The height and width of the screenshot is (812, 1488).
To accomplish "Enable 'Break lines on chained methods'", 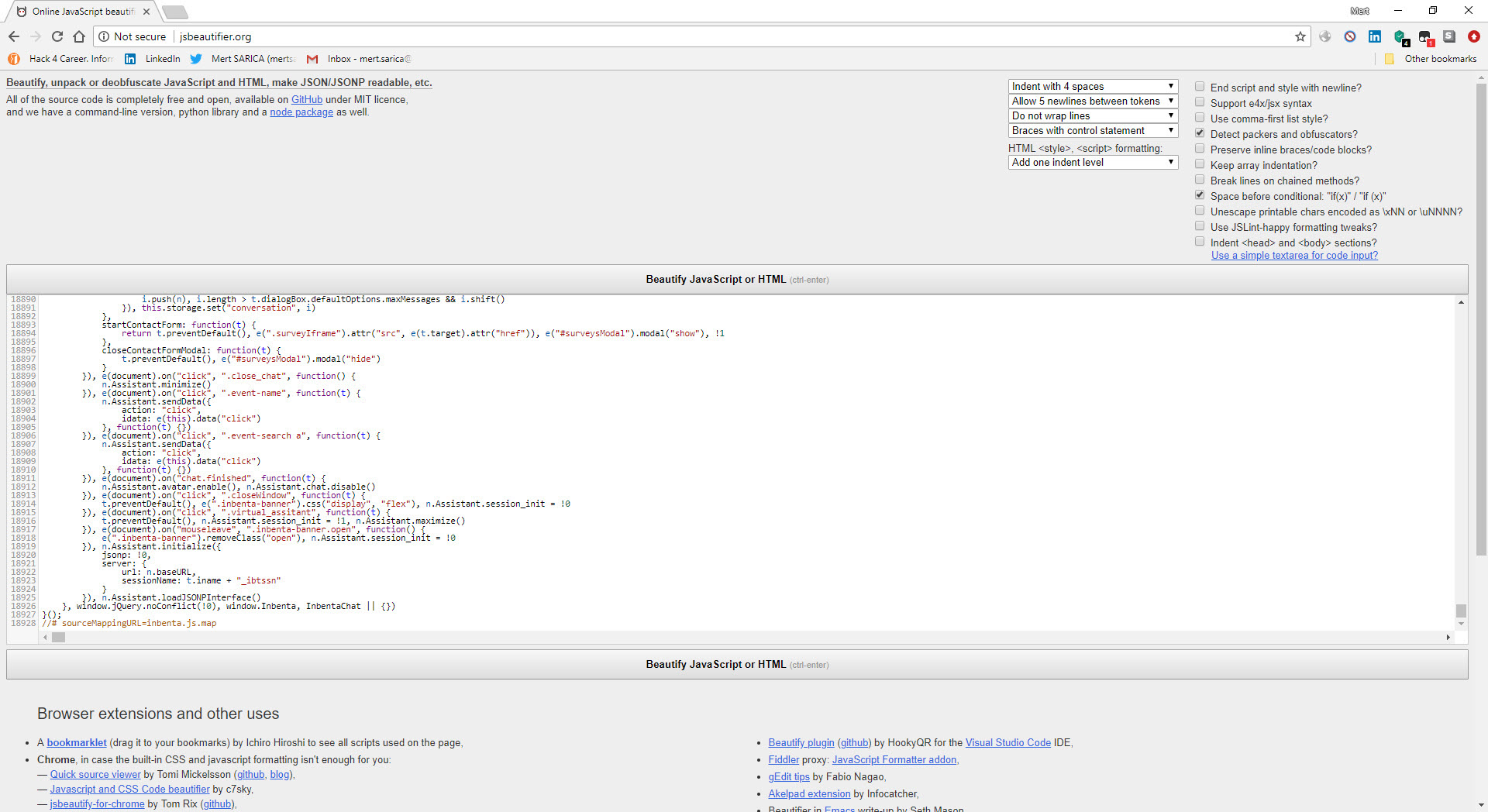I will tap(1200, 180).
